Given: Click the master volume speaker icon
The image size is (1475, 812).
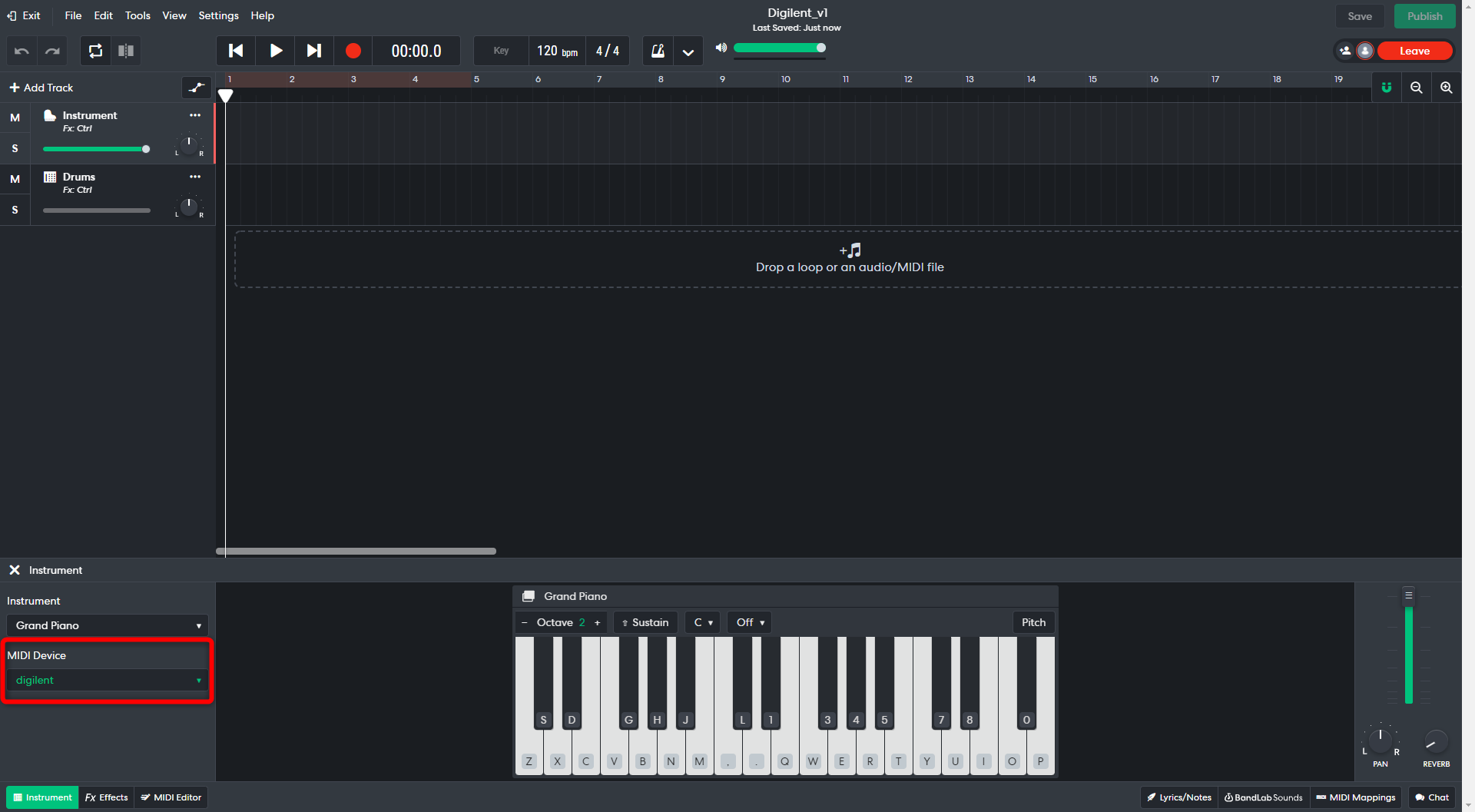Looking at the screenshot, I should tap(721, 48).
